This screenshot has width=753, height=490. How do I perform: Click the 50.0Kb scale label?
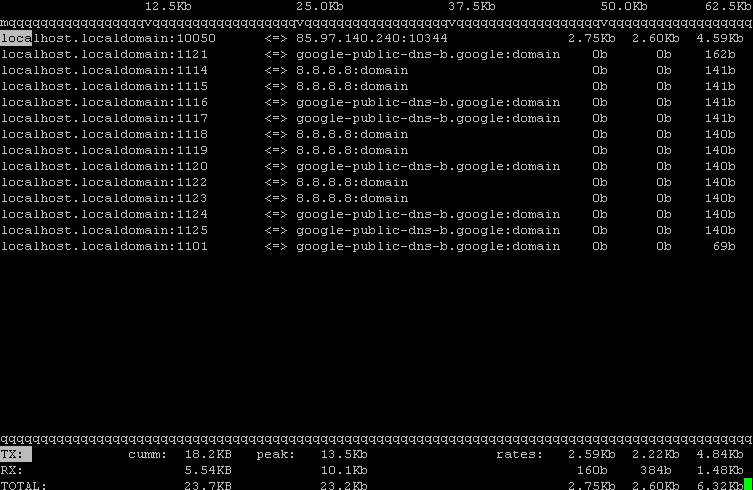(624, 6)
